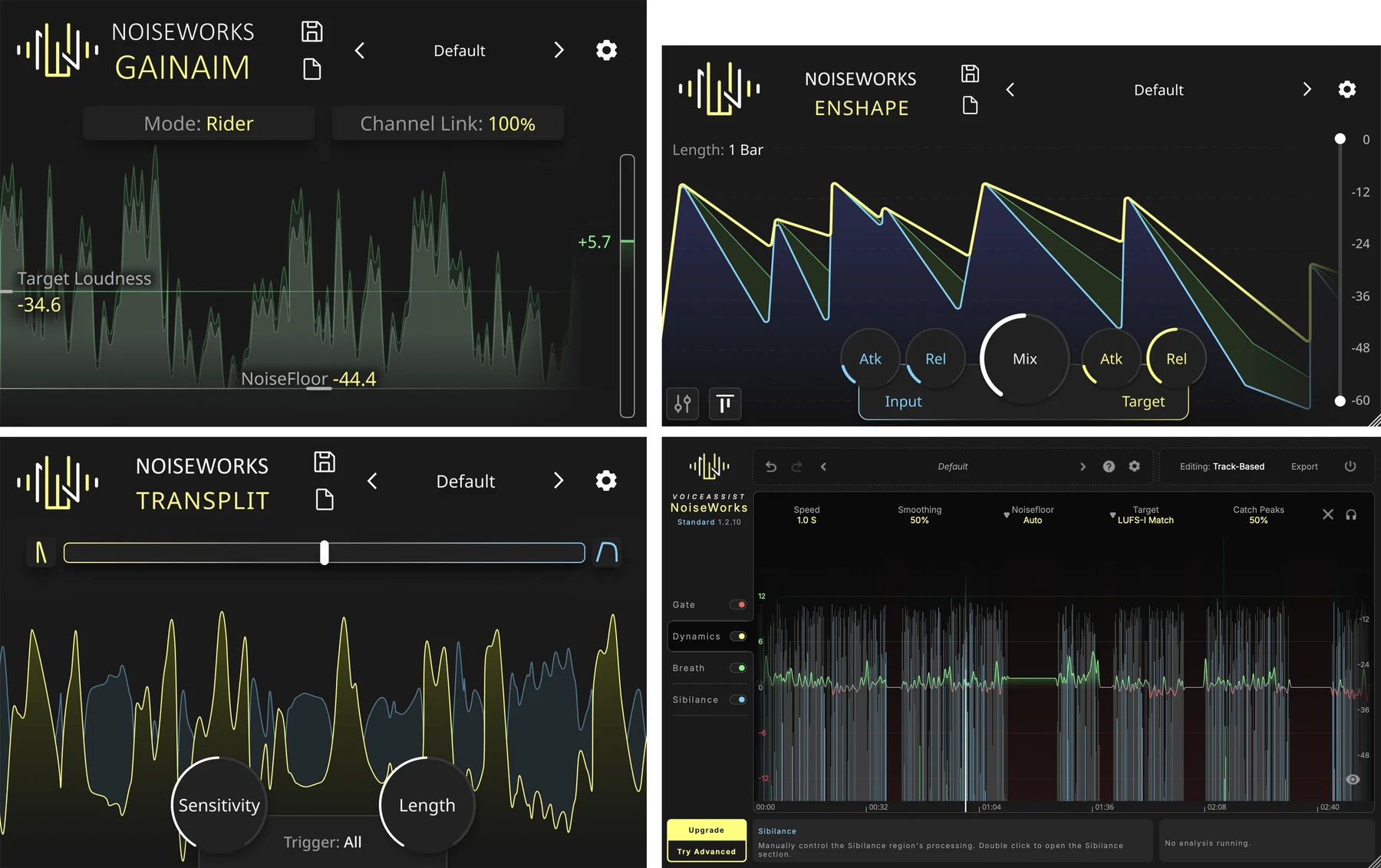This screenshot has width=1381, height=868.
Task: Go to previous preset in Transplit
Action: pyautogui.click(x=372, y=481)
